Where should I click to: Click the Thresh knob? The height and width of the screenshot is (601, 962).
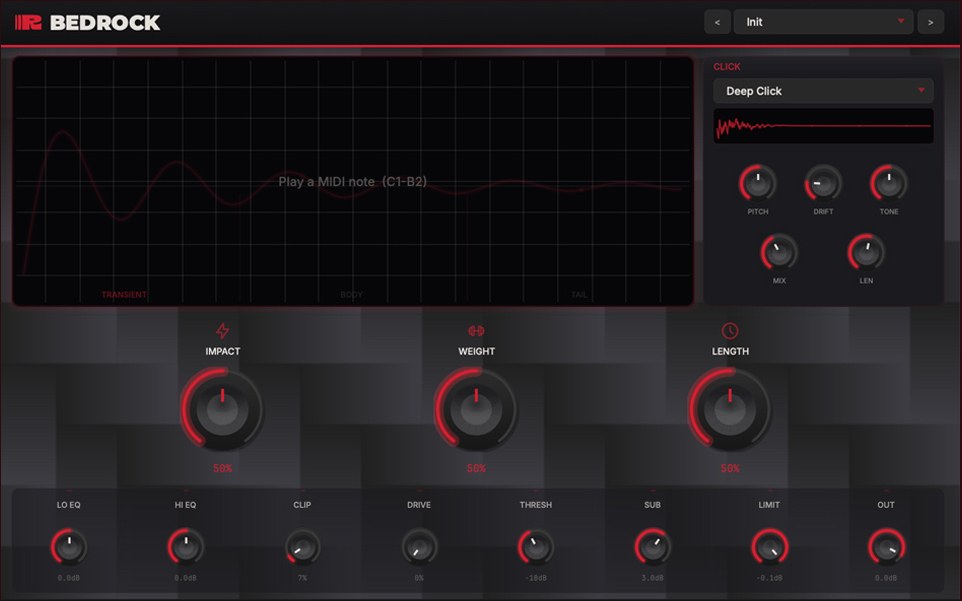click(536, 546)
